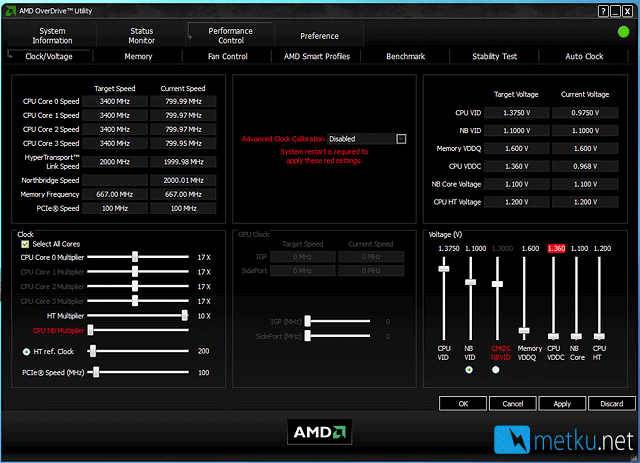Click the SidePort (MHz) slider handle
Viewport: 640px width, 463px height.
[308, 336]
